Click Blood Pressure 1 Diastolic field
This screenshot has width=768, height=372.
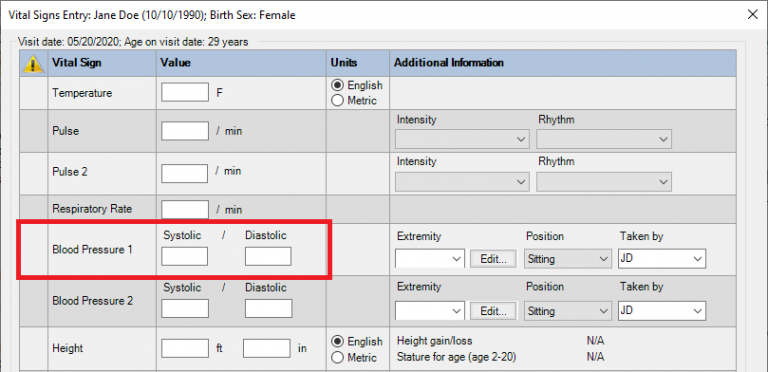point(268,256)
